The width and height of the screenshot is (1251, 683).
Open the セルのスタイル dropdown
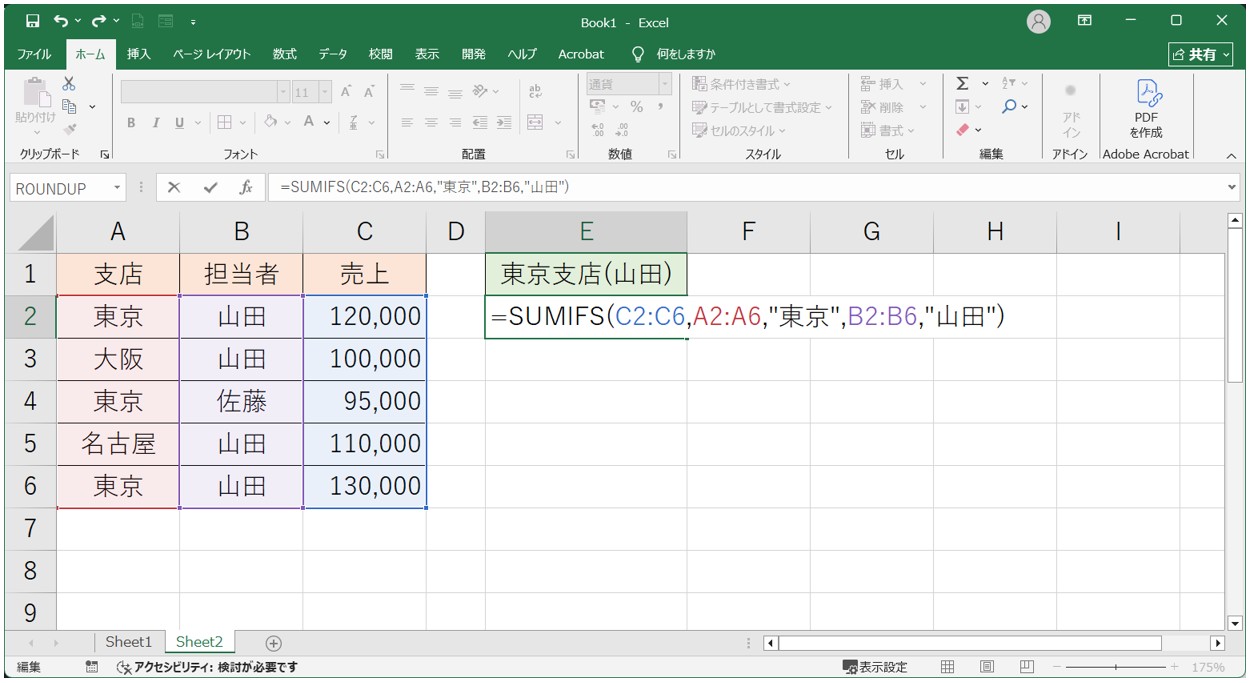tap(739, 130)
